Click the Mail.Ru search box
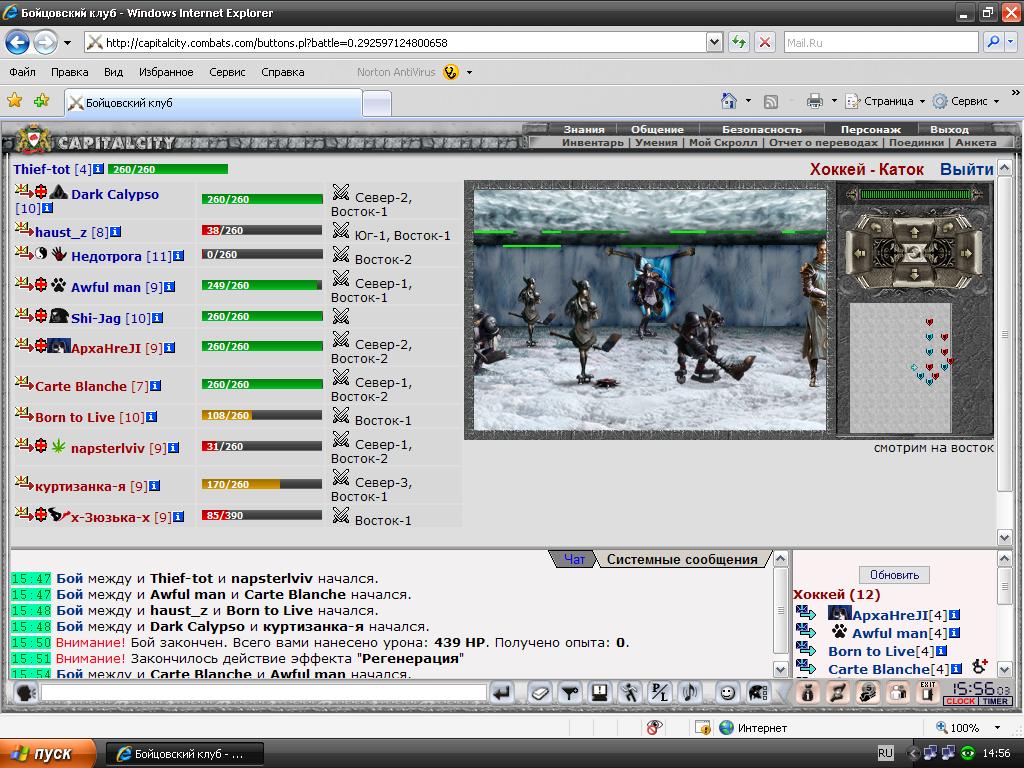The image size is (1024, 768). [880, 42]
